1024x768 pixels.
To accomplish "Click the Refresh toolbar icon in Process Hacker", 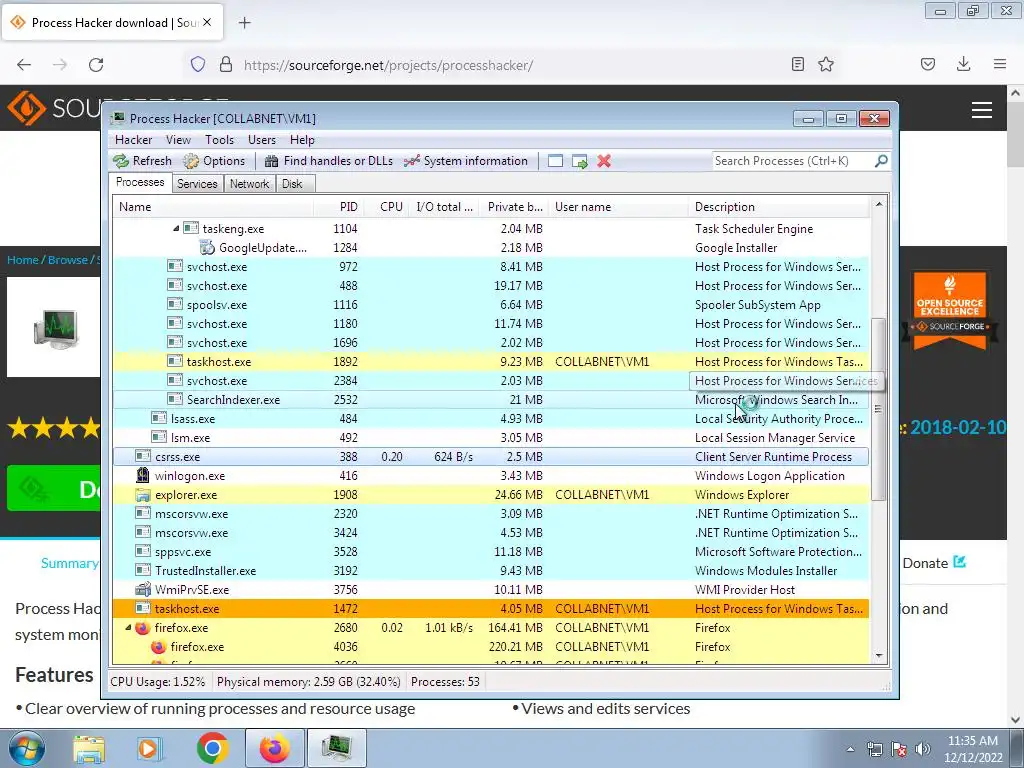I will click(121, 161).
